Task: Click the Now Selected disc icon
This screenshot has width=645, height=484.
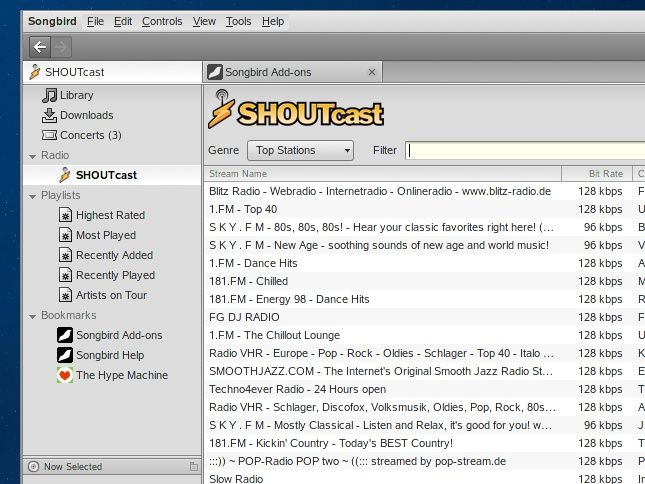Action: click(33, 467)
